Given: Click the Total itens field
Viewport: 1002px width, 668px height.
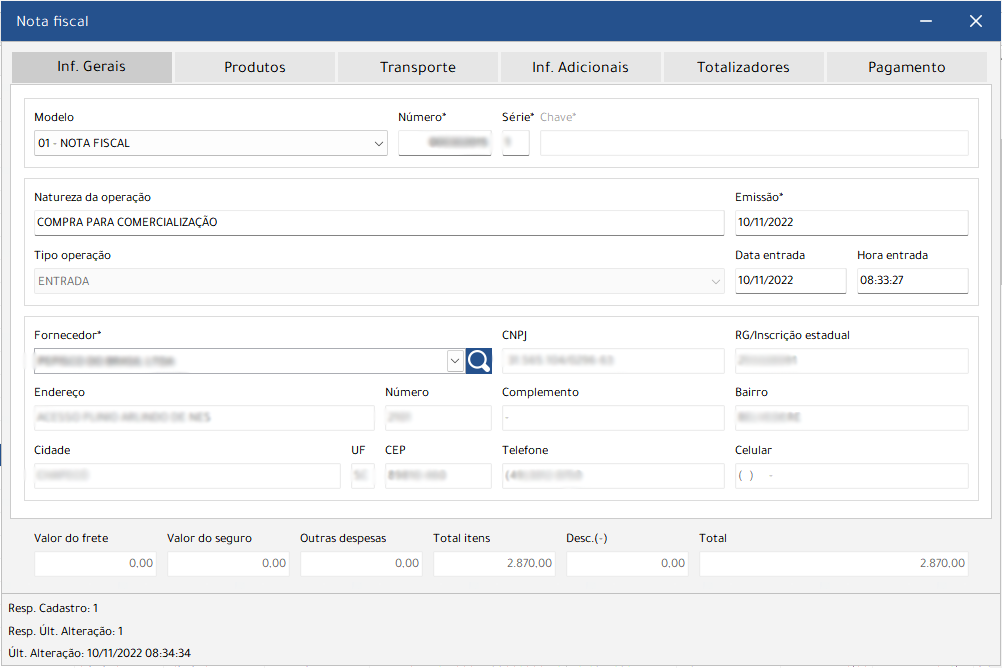Looking at the screenshot, I should point(495,564).
